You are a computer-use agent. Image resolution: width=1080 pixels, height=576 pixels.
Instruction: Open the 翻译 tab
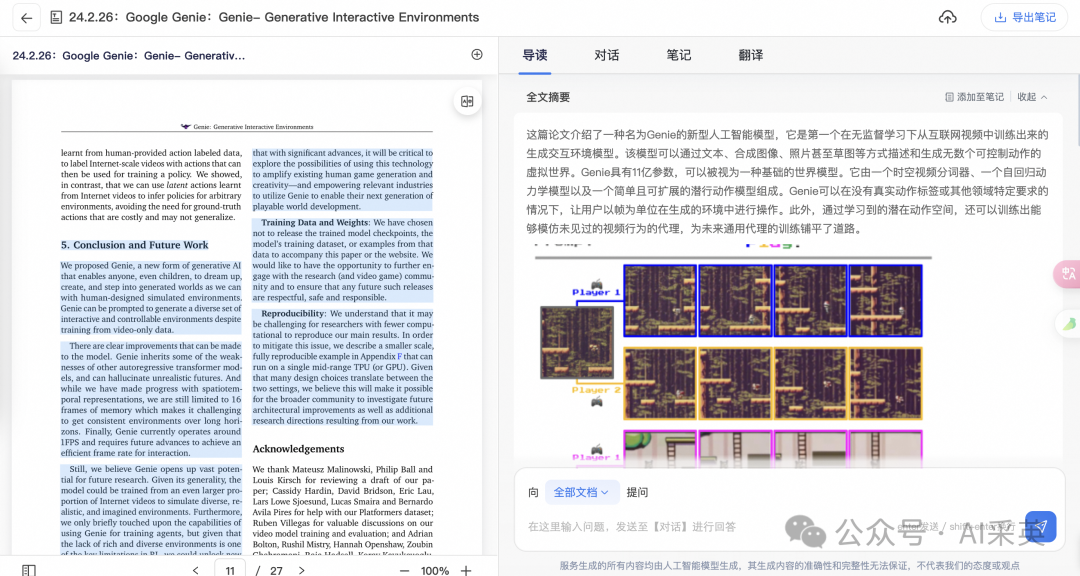pyautogui.click(x=751, y=55)
